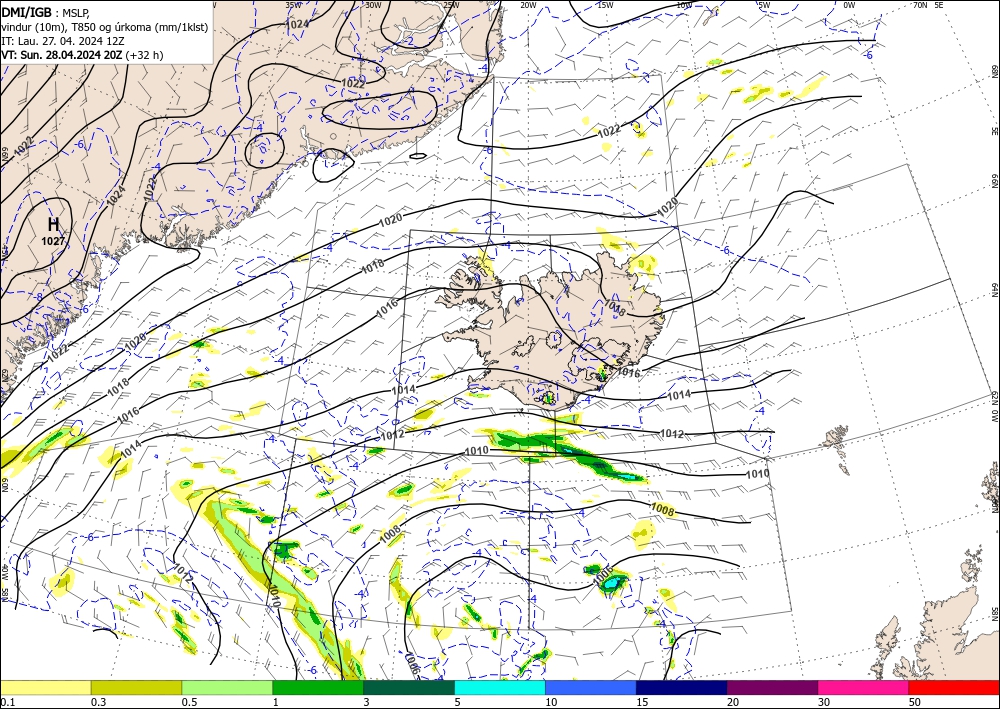
Task: Click the legend value label 50
Action: (915, 701)
